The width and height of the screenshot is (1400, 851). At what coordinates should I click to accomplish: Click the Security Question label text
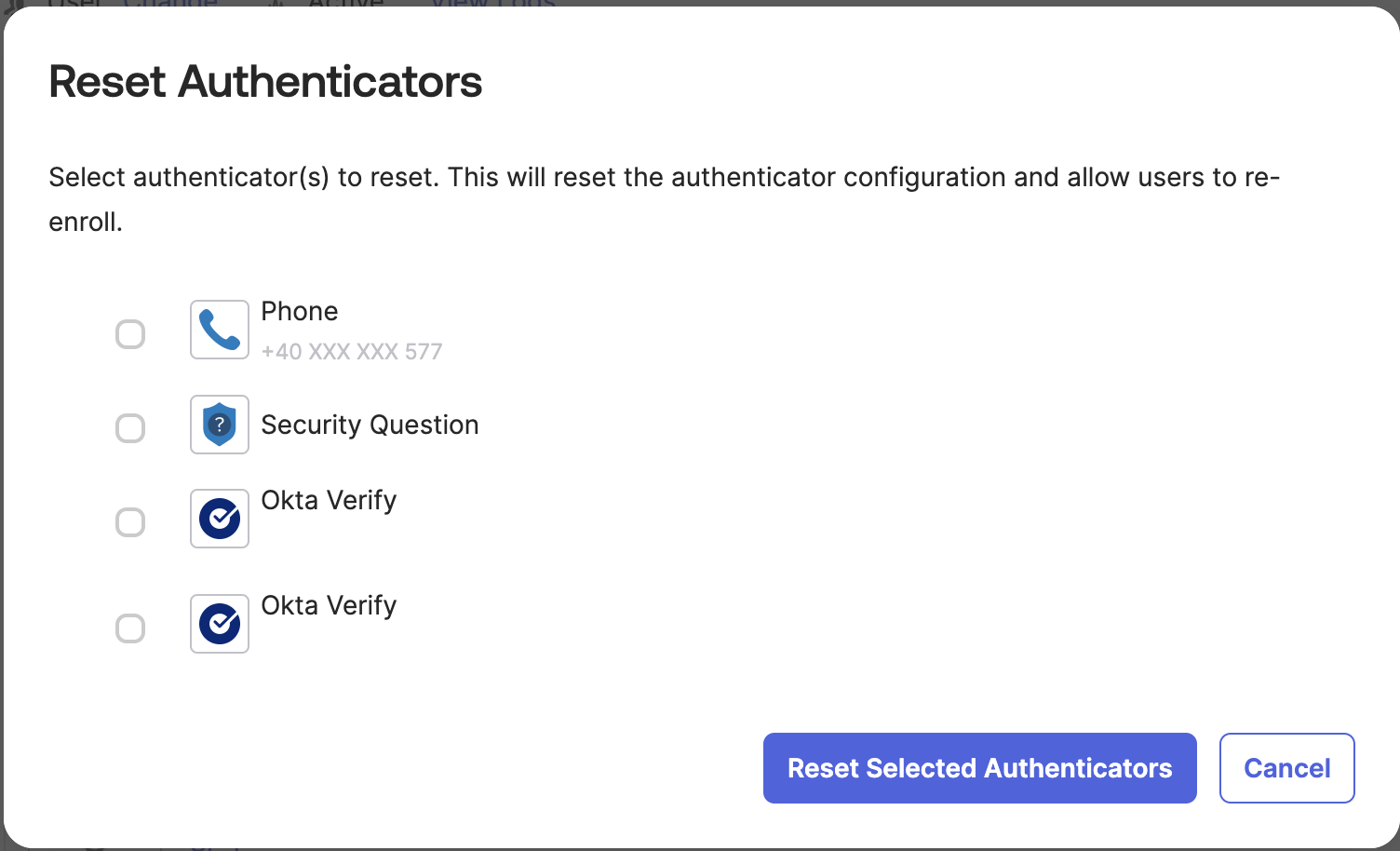point(370,425)
